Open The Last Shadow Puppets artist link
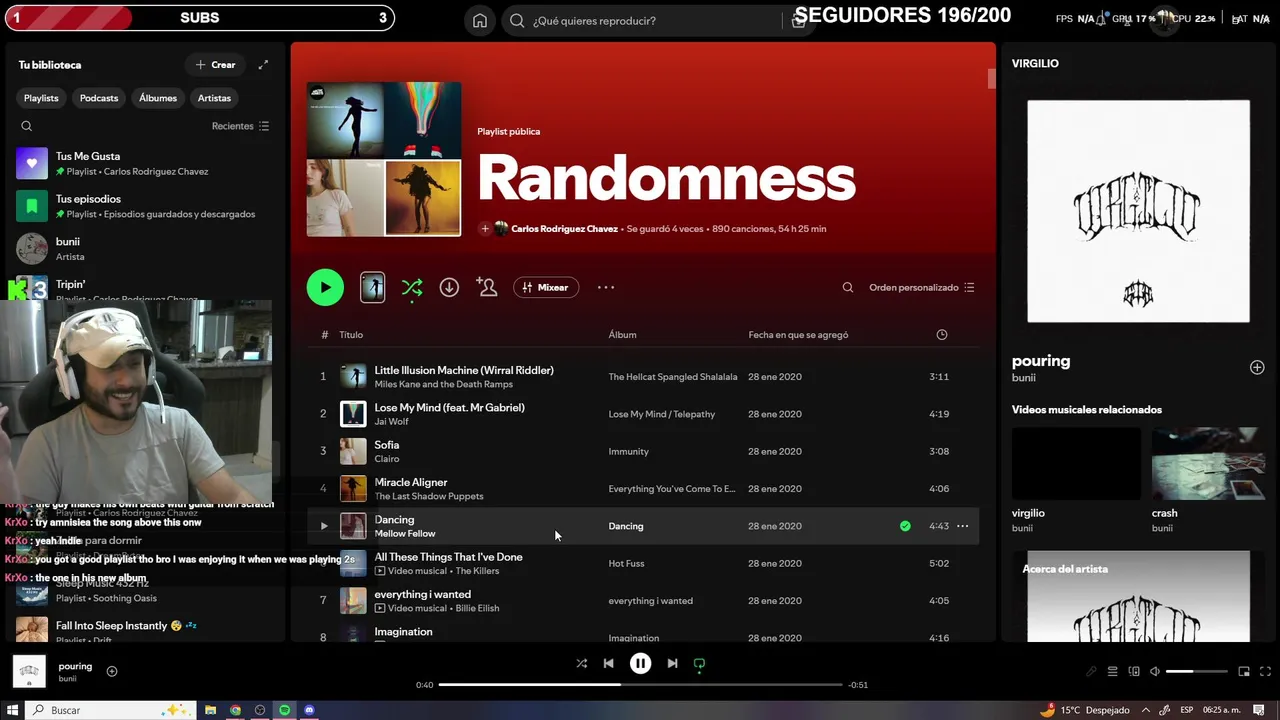Screen dimensions: 1280x720 (429, 496)
